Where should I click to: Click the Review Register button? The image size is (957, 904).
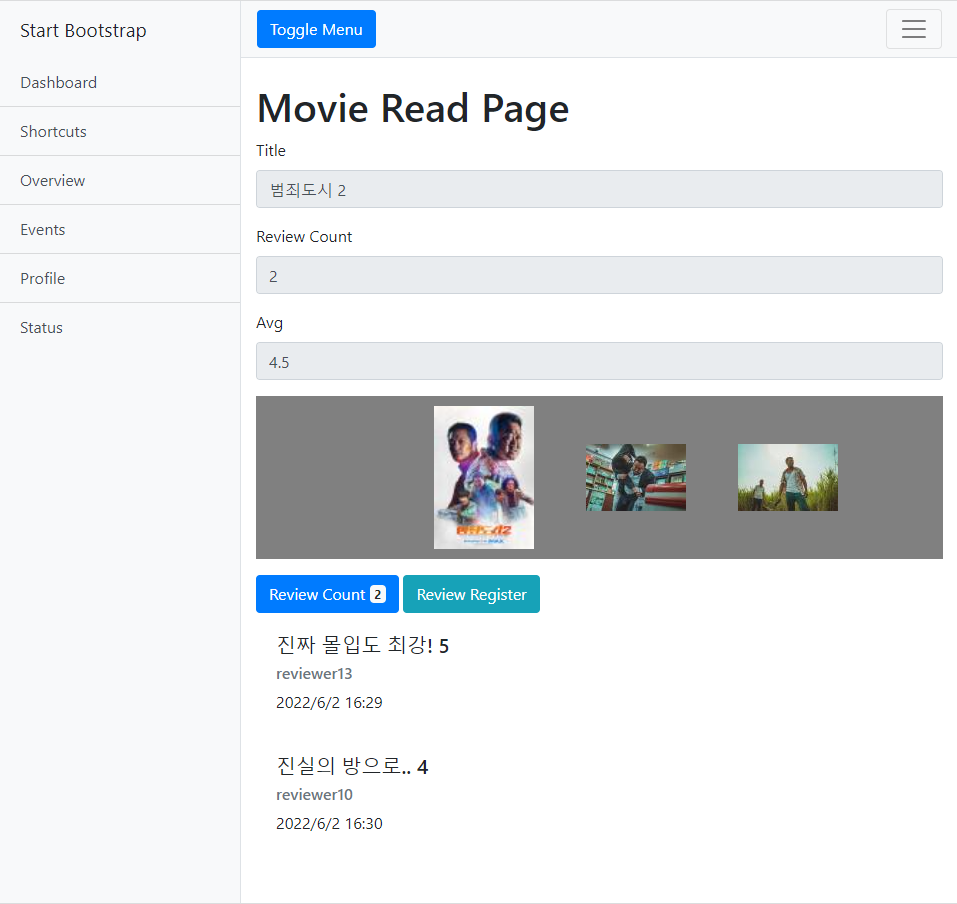coord(471,593)
